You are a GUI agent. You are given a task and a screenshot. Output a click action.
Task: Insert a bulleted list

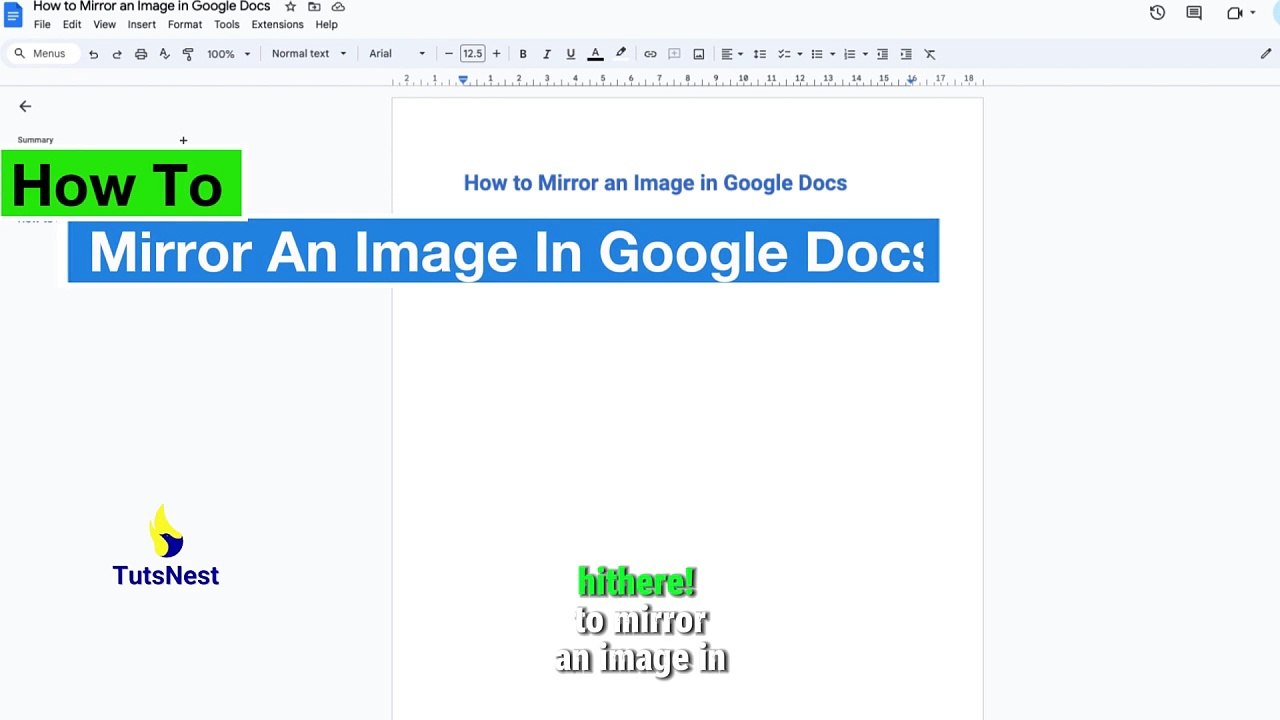[816, 54]
